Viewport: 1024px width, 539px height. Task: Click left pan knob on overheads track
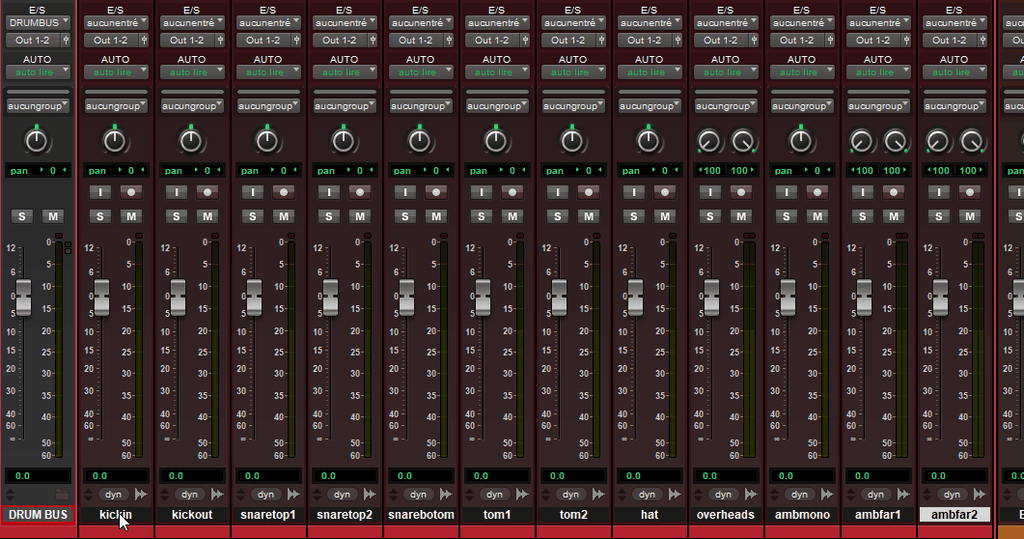(x=709, y=141)
